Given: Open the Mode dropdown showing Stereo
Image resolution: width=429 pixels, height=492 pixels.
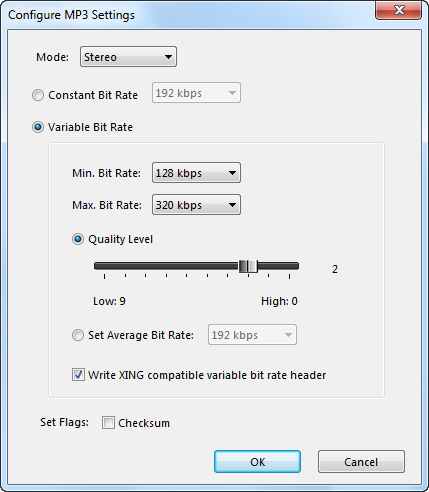Looking at the screenshot, I should tap(128, 57).
